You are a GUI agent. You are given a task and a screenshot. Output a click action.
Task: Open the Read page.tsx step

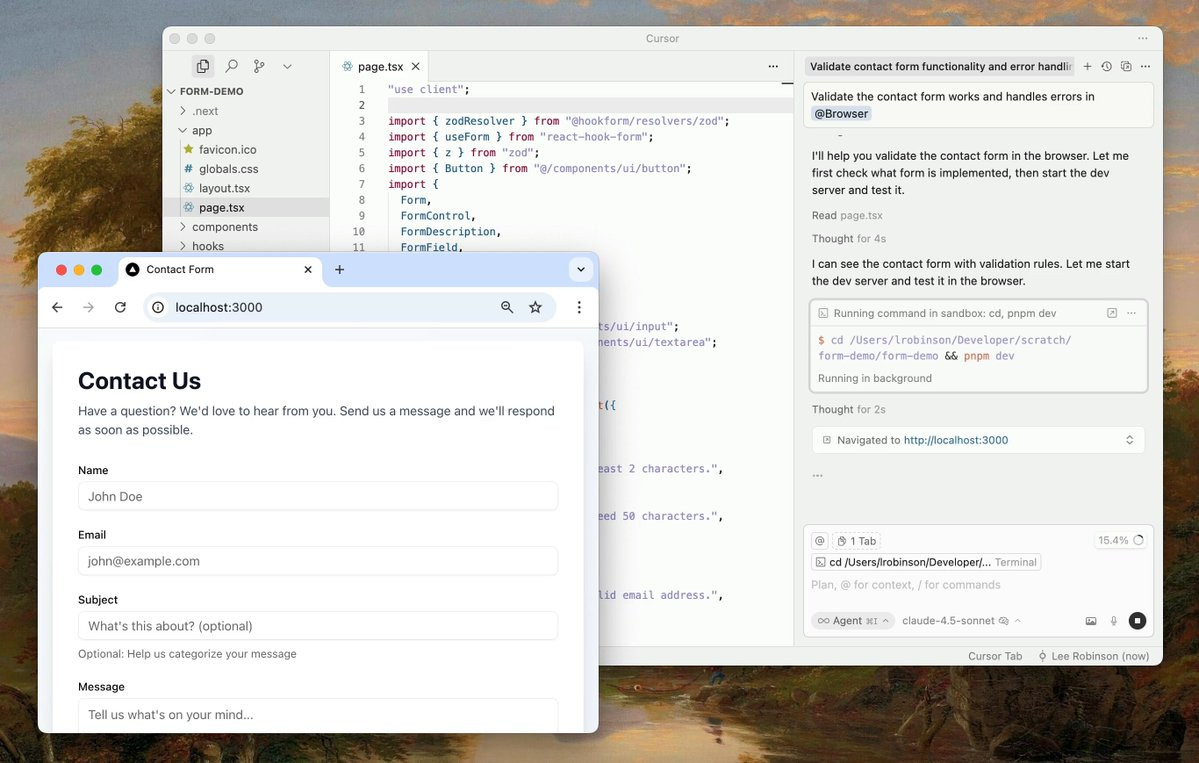click(847, 216)
